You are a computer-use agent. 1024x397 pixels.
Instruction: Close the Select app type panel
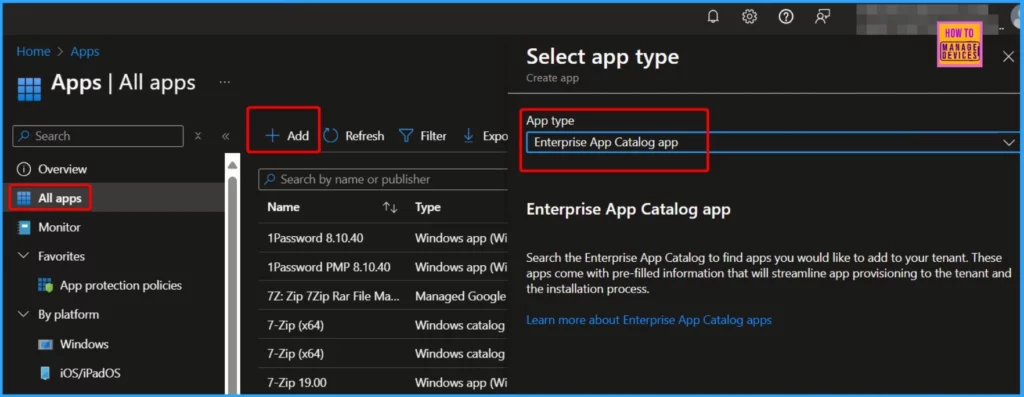(1008, 57)
